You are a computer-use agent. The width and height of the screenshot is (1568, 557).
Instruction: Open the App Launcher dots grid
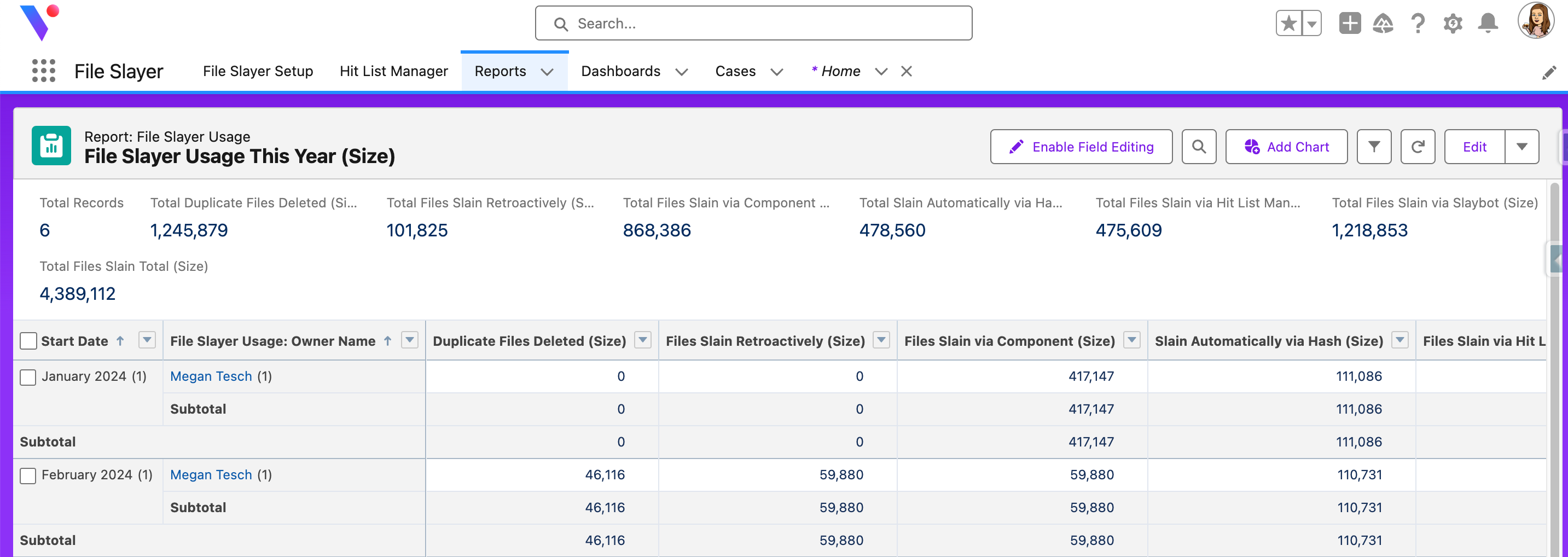tap(44, 71)
